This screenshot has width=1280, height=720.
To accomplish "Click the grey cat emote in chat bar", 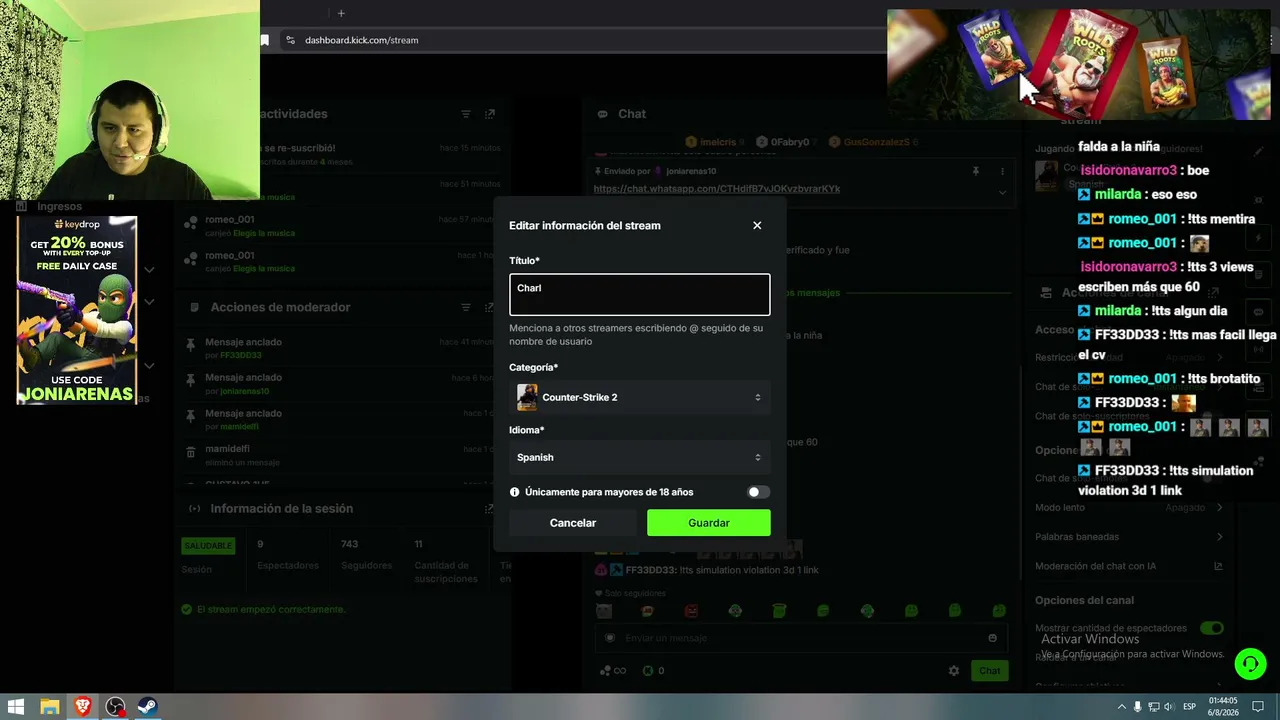I will click(603, 611).
